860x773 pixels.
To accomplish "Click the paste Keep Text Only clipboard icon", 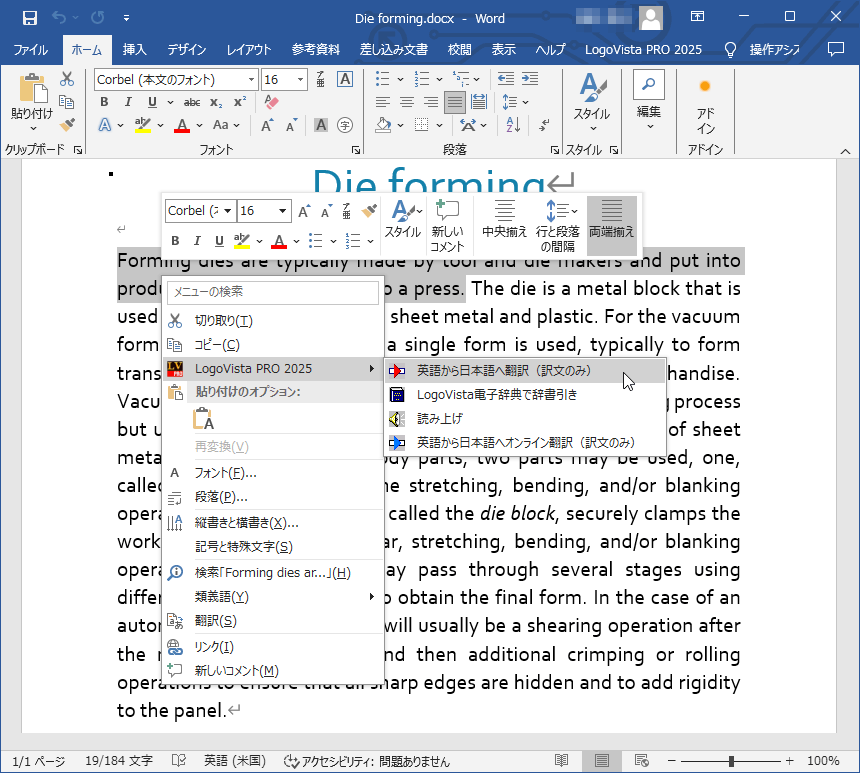I will click(x=203, y=419).
